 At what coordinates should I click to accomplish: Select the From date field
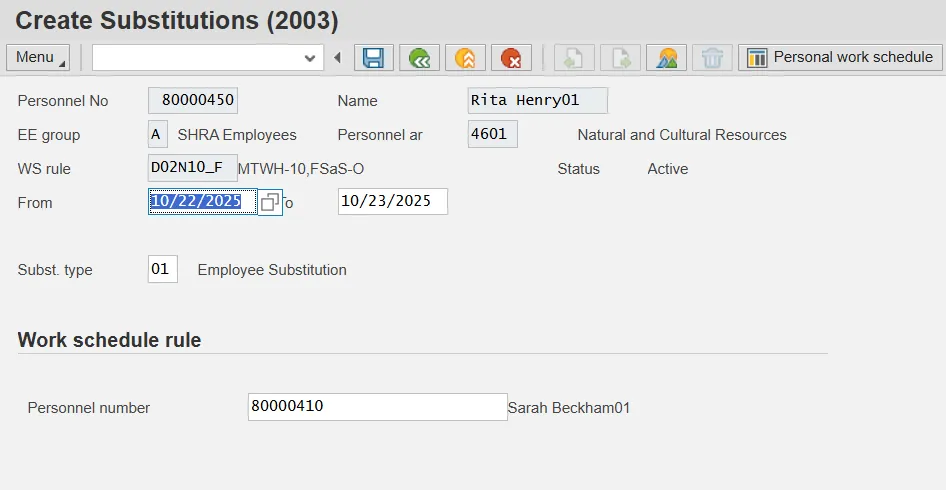pyautogui.click(x=196, y=202)
